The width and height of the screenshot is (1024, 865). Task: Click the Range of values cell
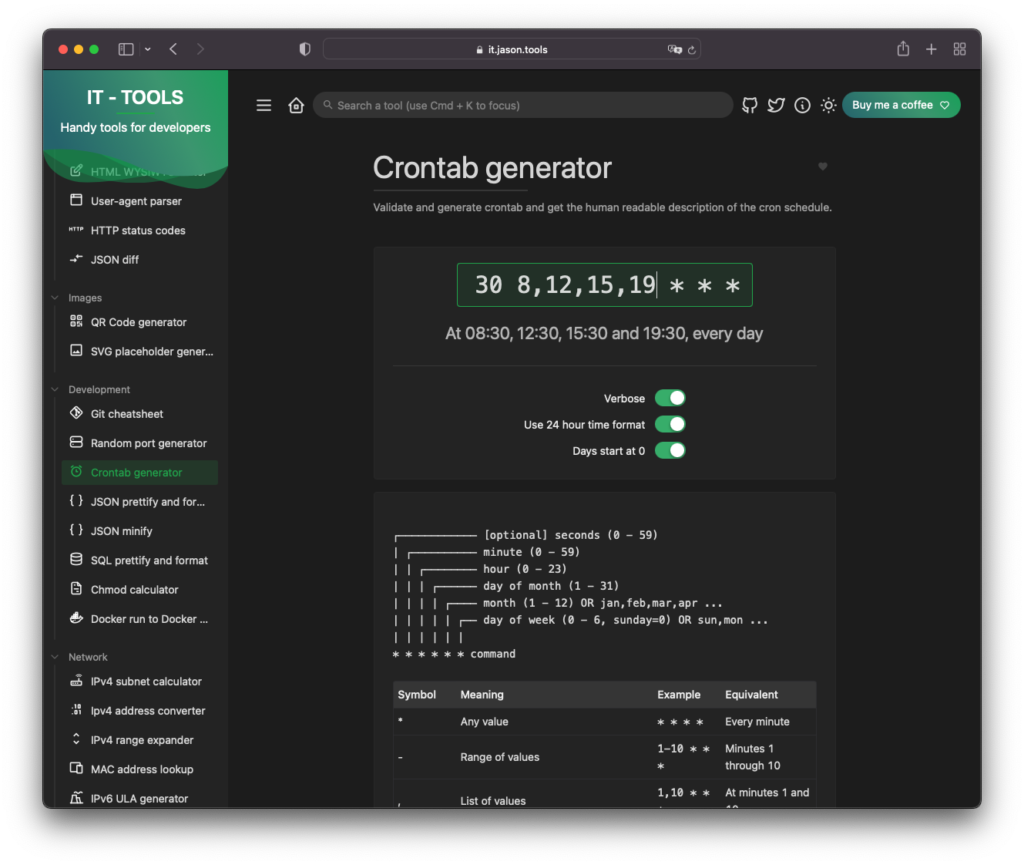tap(500, 757)
